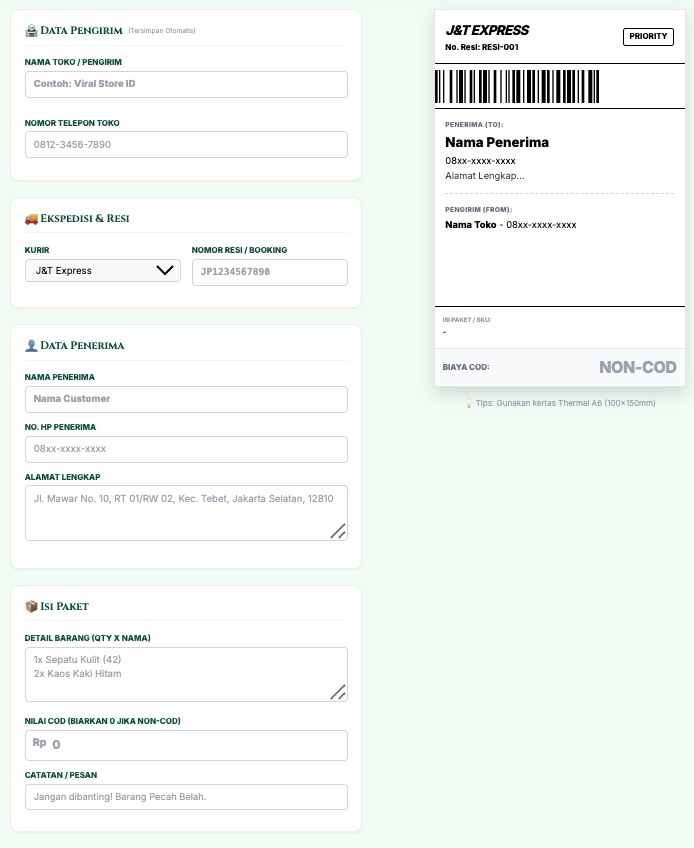
Task: Click the resize grip on Alamat Lengkap textarea
Action: point(340,531)
